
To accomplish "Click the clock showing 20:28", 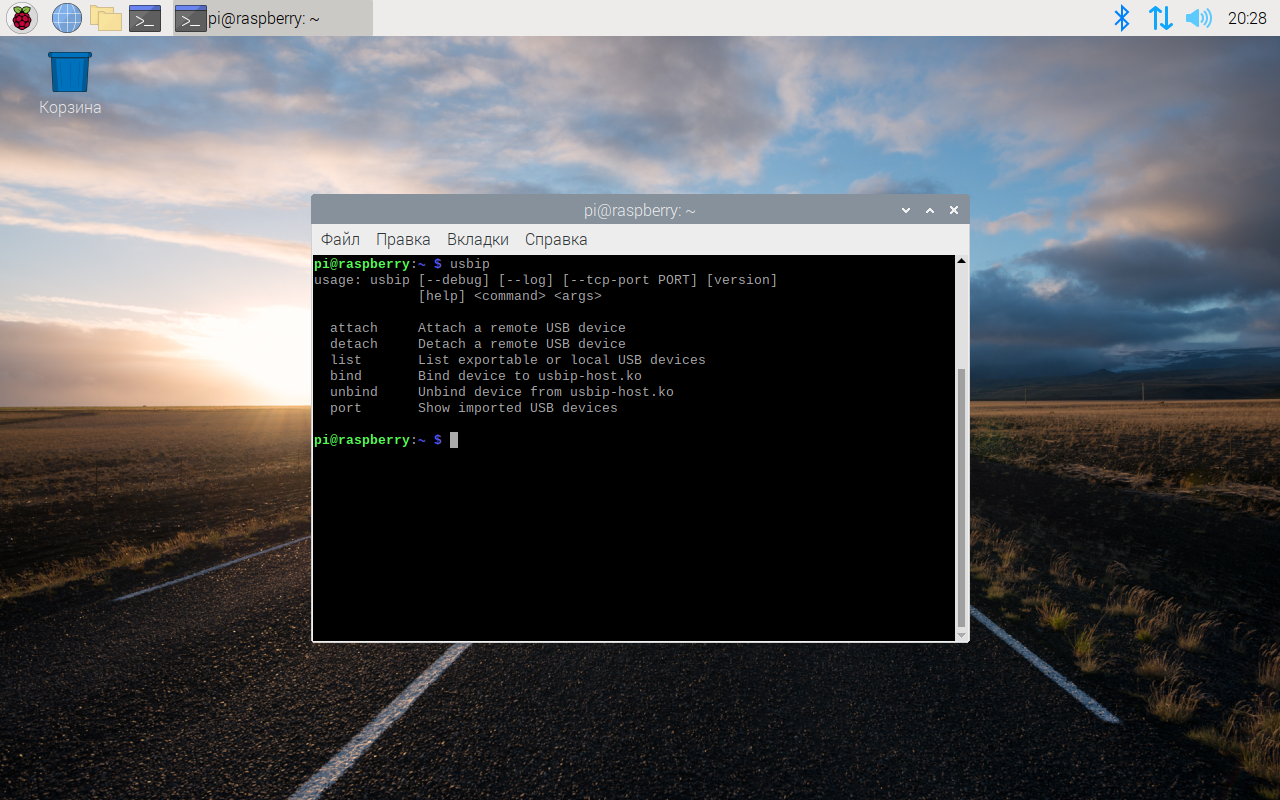I will tap(1247, 18).
